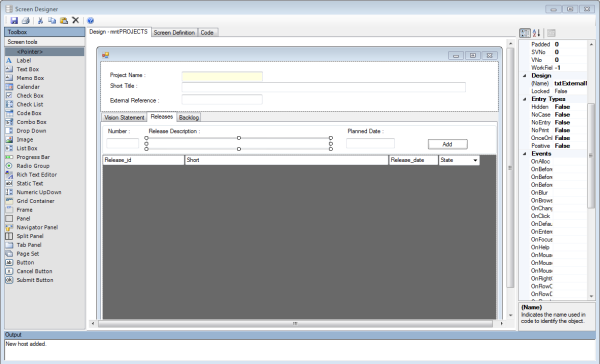Select the Combo Box tool
This screenshot has height=364, width=600.
click(x=45, y=122)
